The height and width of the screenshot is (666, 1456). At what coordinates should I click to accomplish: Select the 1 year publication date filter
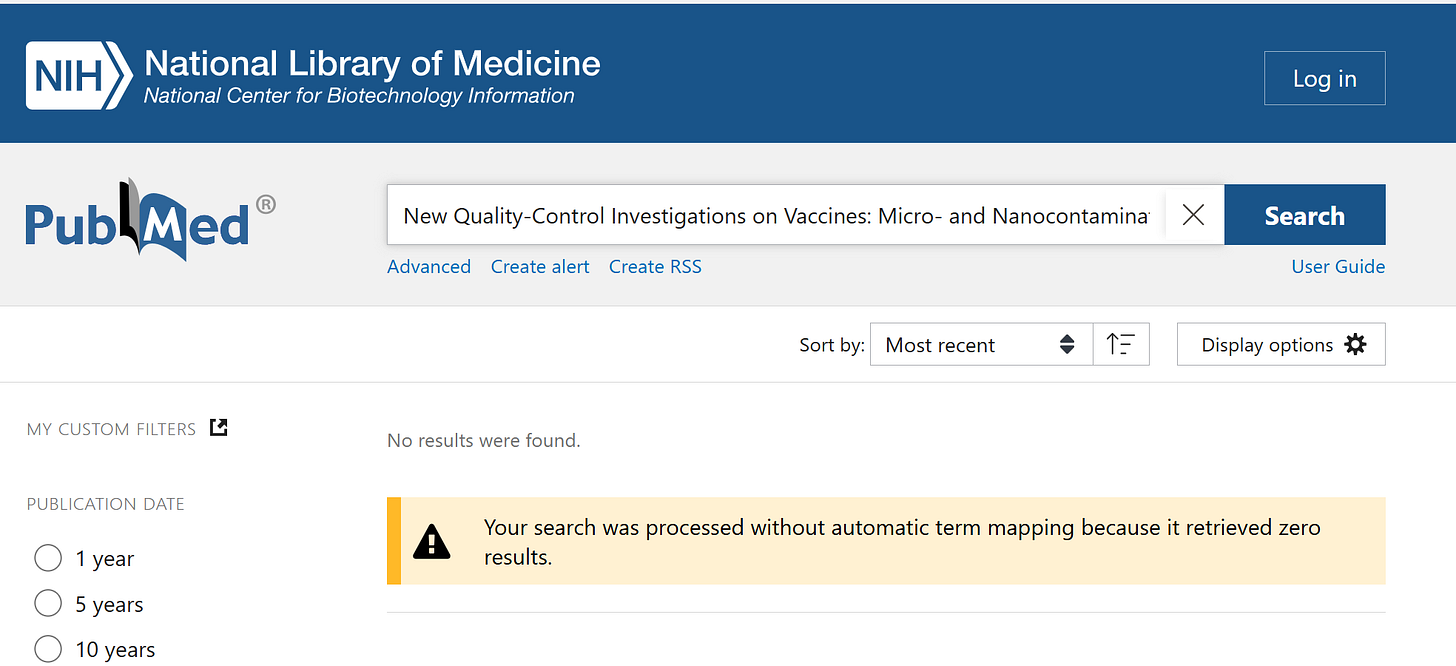coord(48,559)
